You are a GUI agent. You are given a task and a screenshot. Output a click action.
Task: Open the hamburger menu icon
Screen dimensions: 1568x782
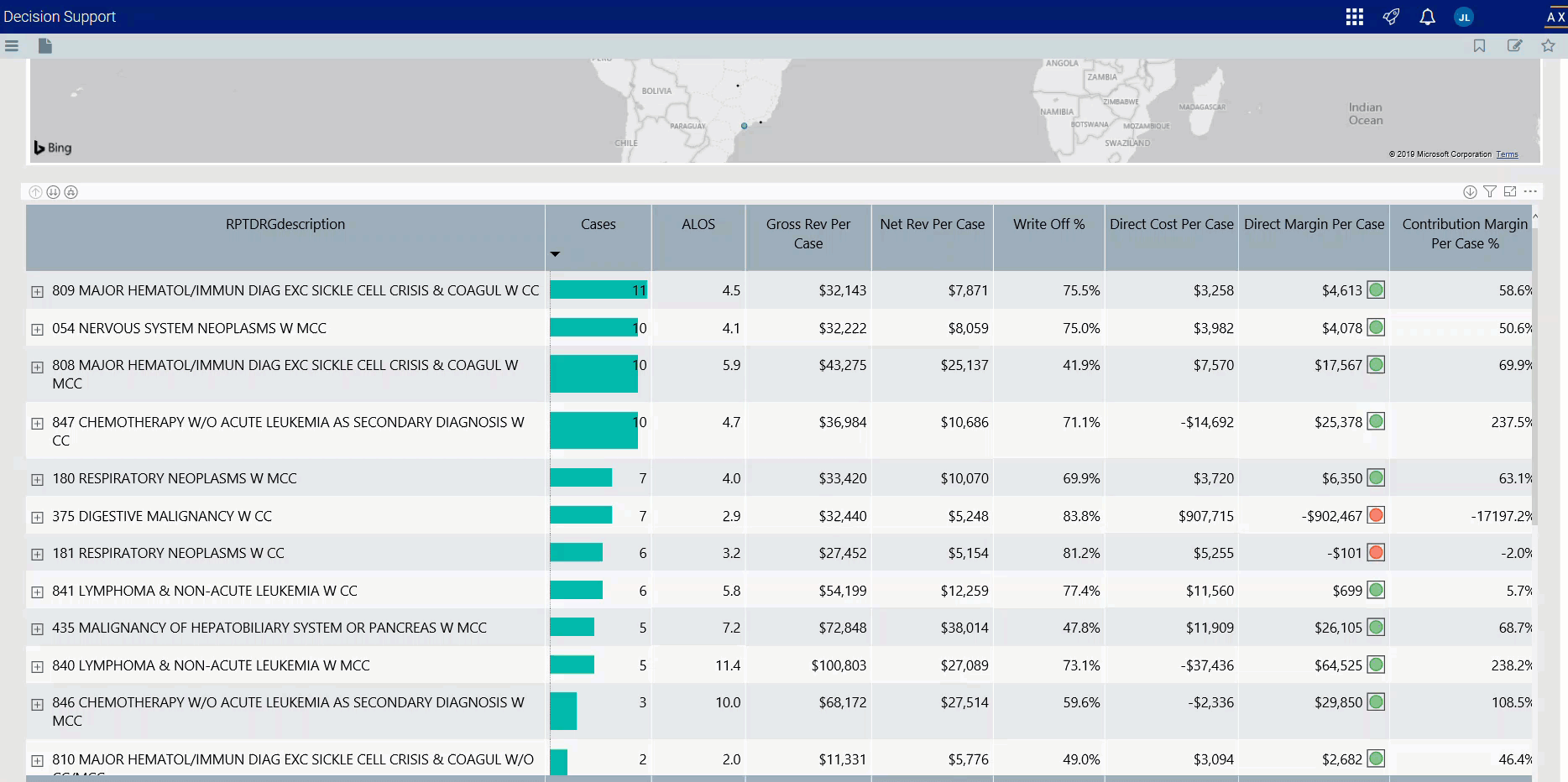tap(12, 46)
